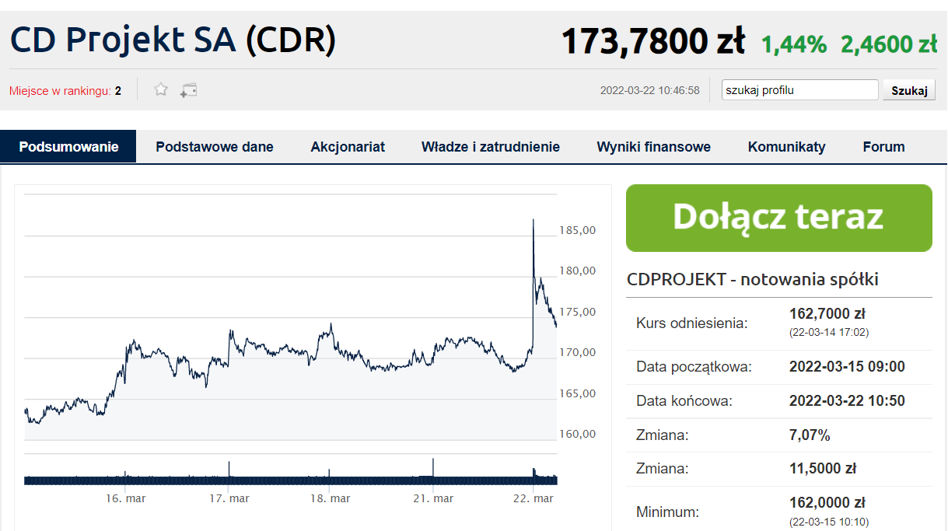Open the Podsumowanie tab
948x531 pixels.
coord(68,147)
